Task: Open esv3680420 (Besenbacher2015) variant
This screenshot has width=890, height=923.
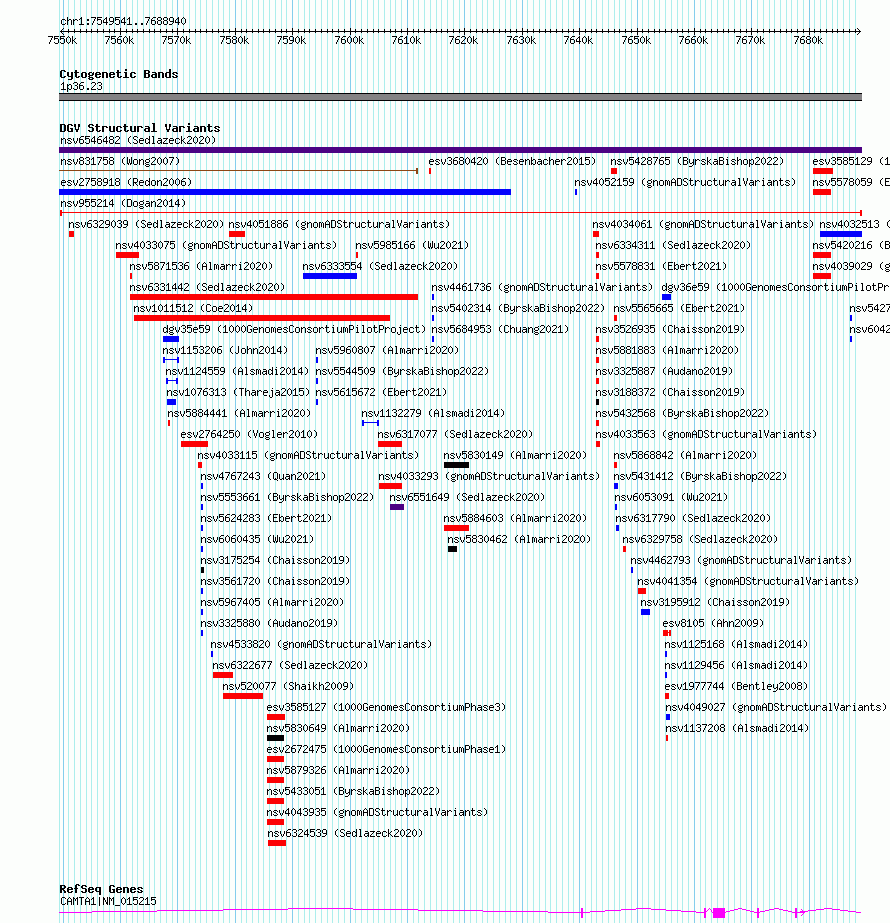Action: click(x=512, y=161)
